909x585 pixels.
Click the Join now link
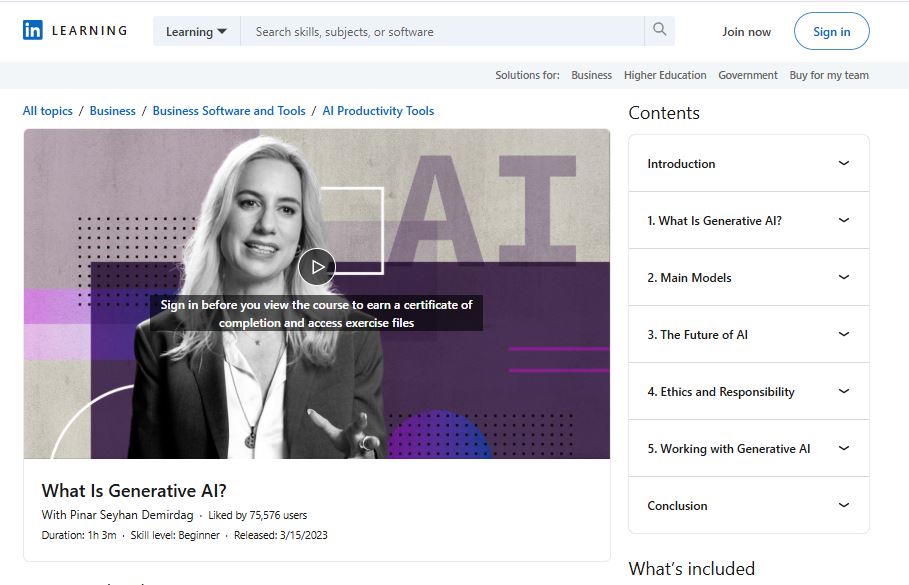(x=746, y=32)
